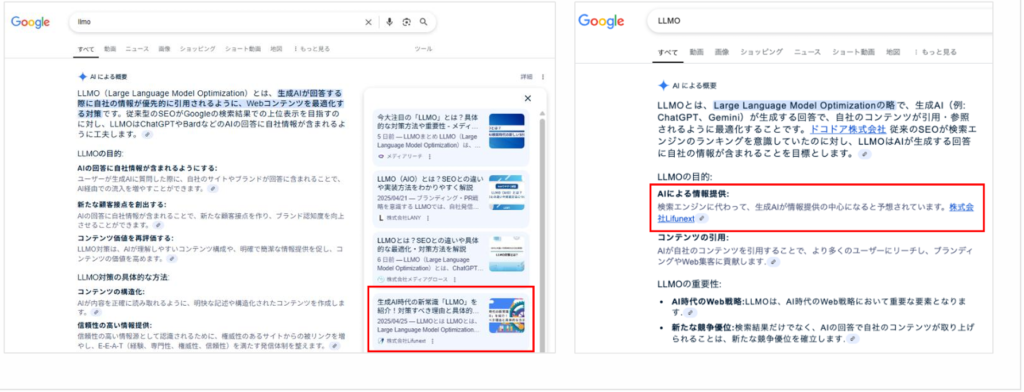Click the heading LLMOの重要性
Viewport: 1024px width, 392px height.
click(690, 283)
